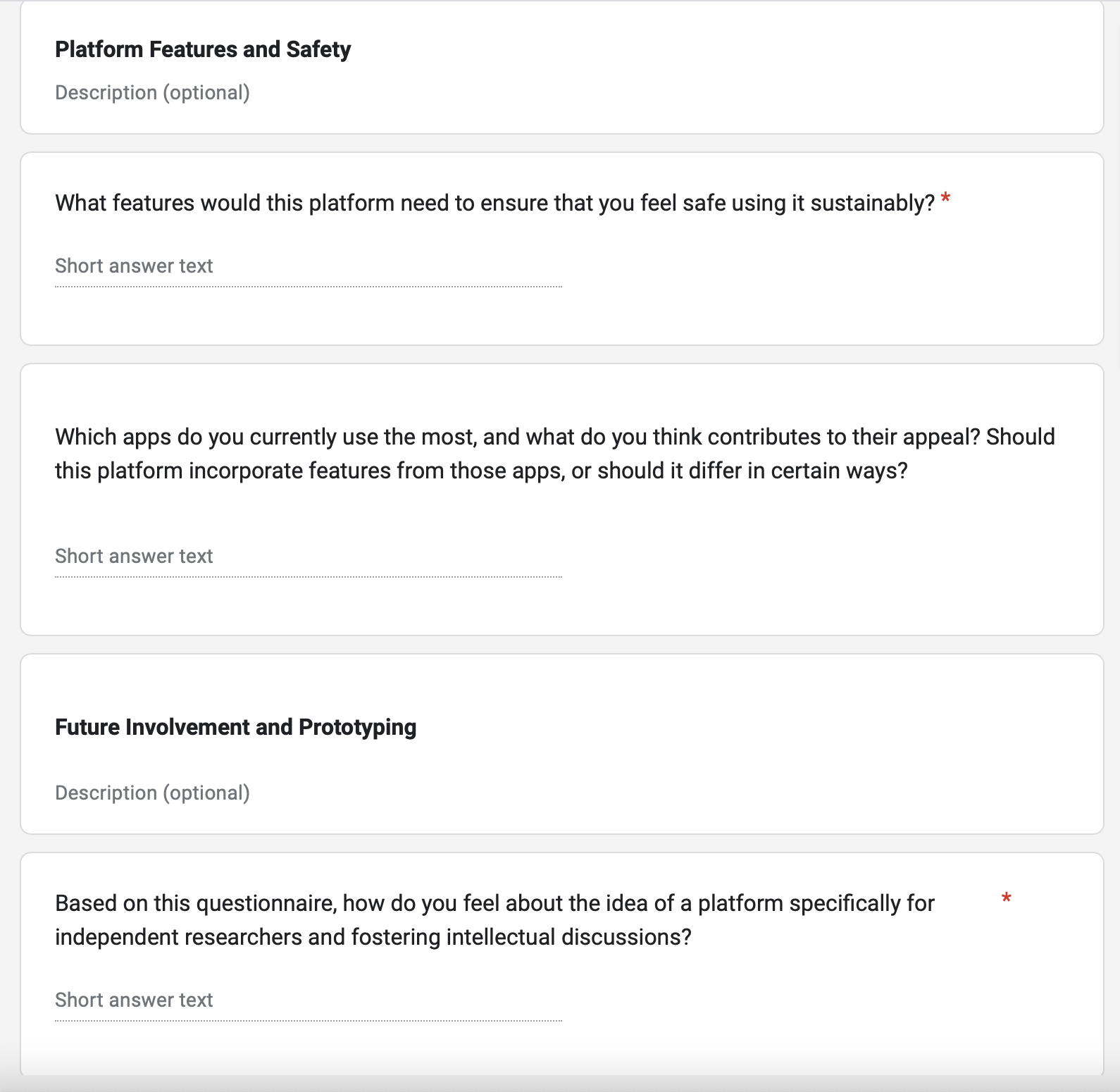Click the "Future Involvement and Prototyping" section title
Screen dimensions: 1120x1092
click(235, 727)
